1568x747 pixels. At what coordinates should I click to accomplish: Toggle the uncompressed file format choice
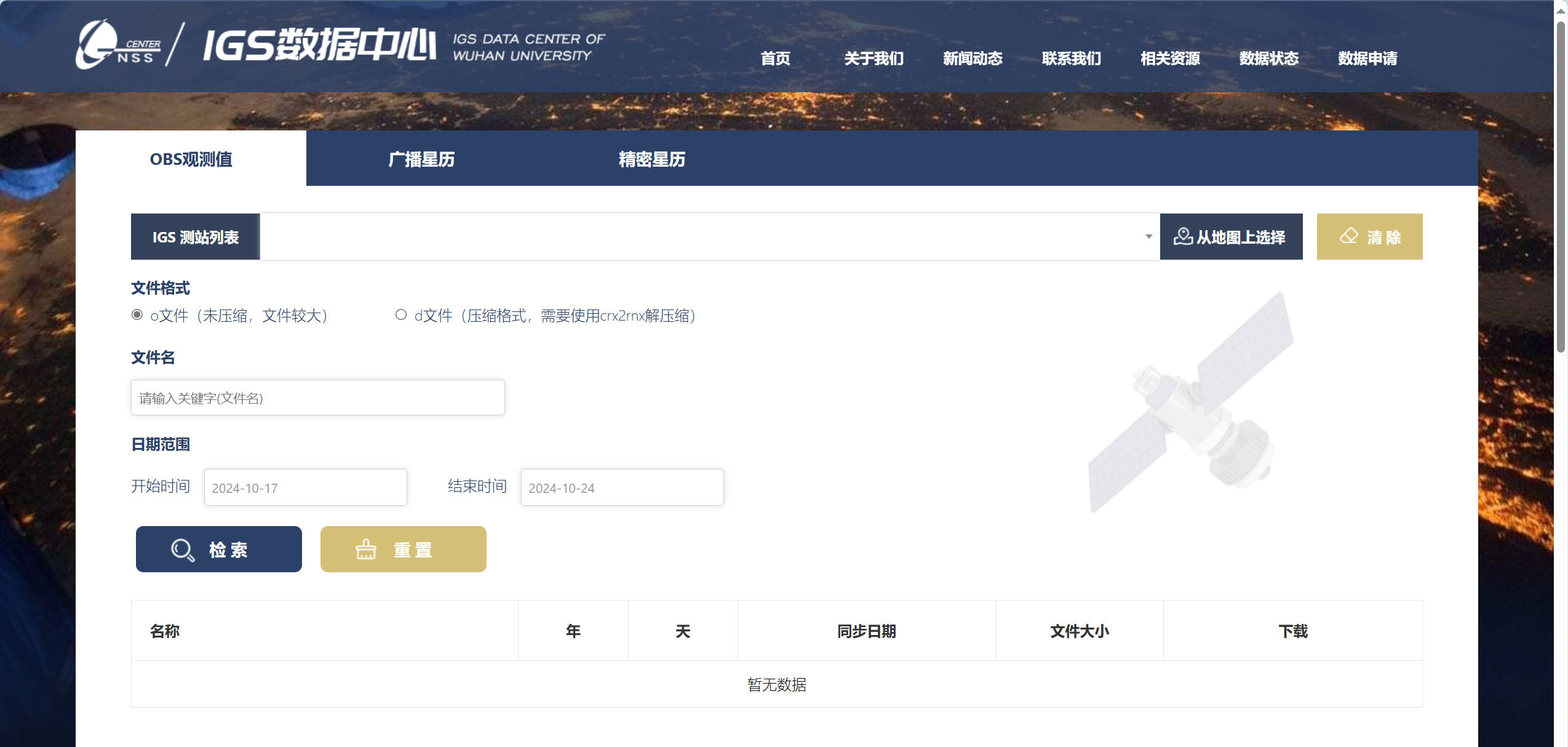135,314
